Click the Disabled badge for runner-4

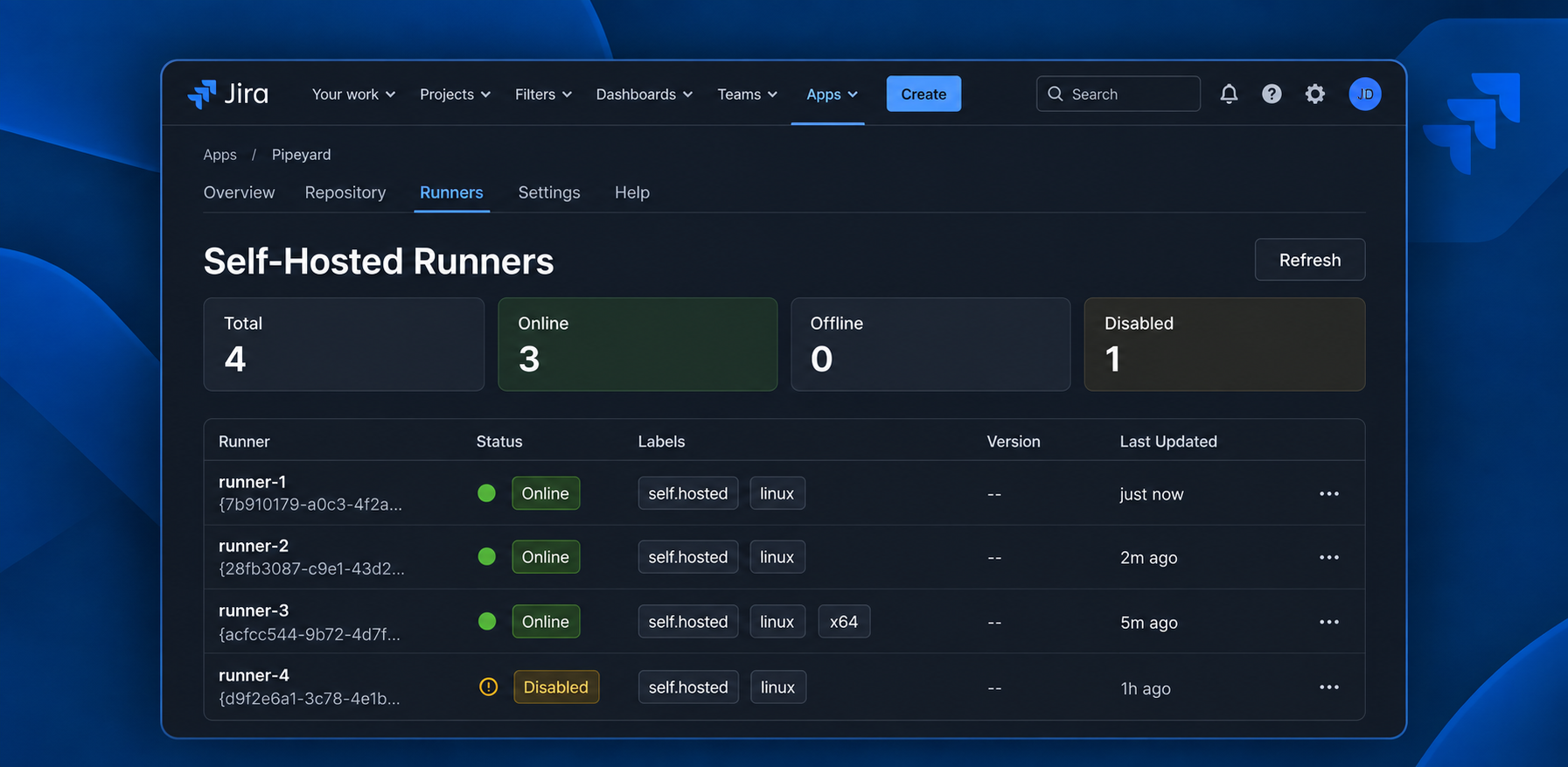tap(556, 687)
